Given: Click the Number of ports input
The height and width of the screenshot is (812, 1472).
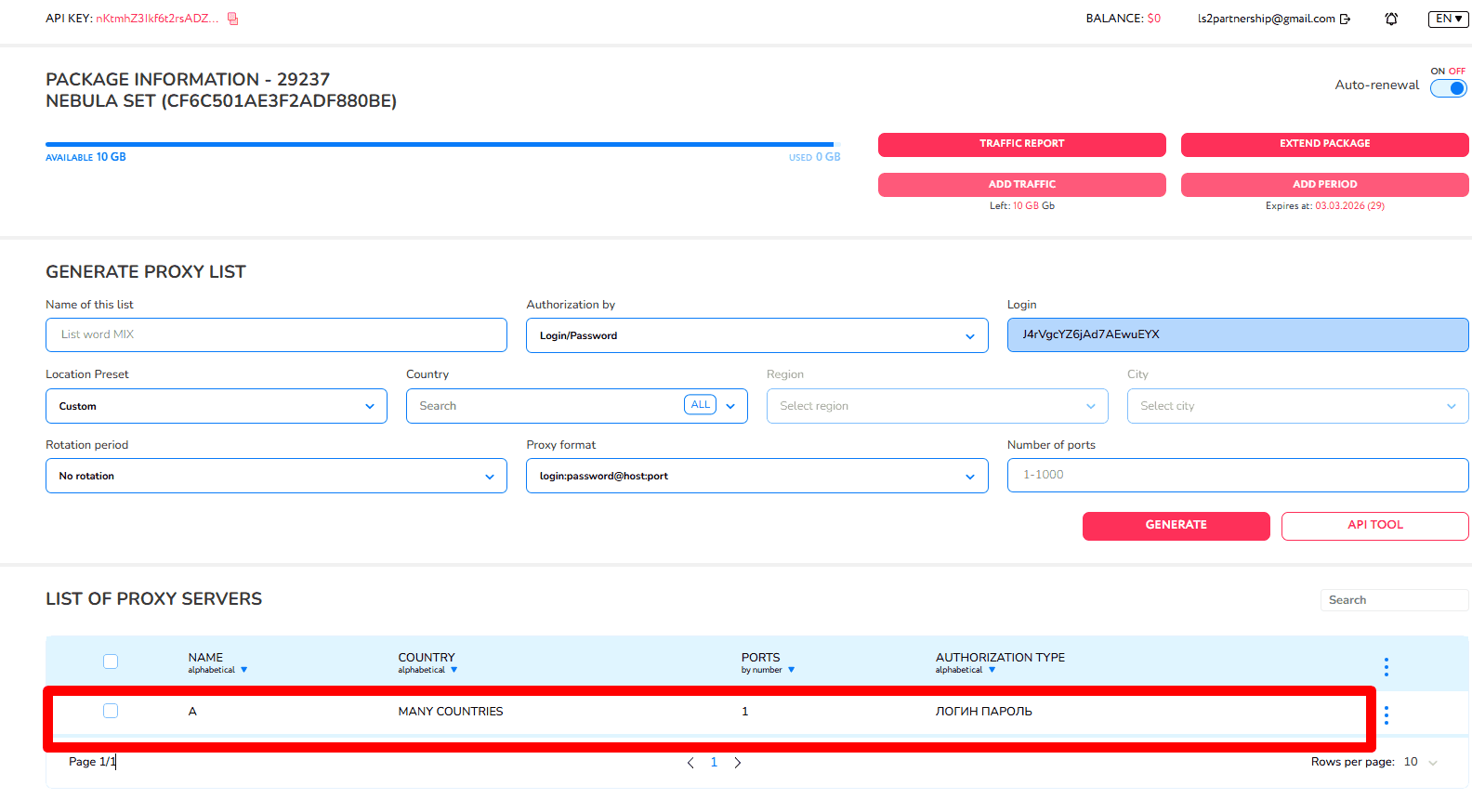Looking at the screenshot, I should point(1238,475).
